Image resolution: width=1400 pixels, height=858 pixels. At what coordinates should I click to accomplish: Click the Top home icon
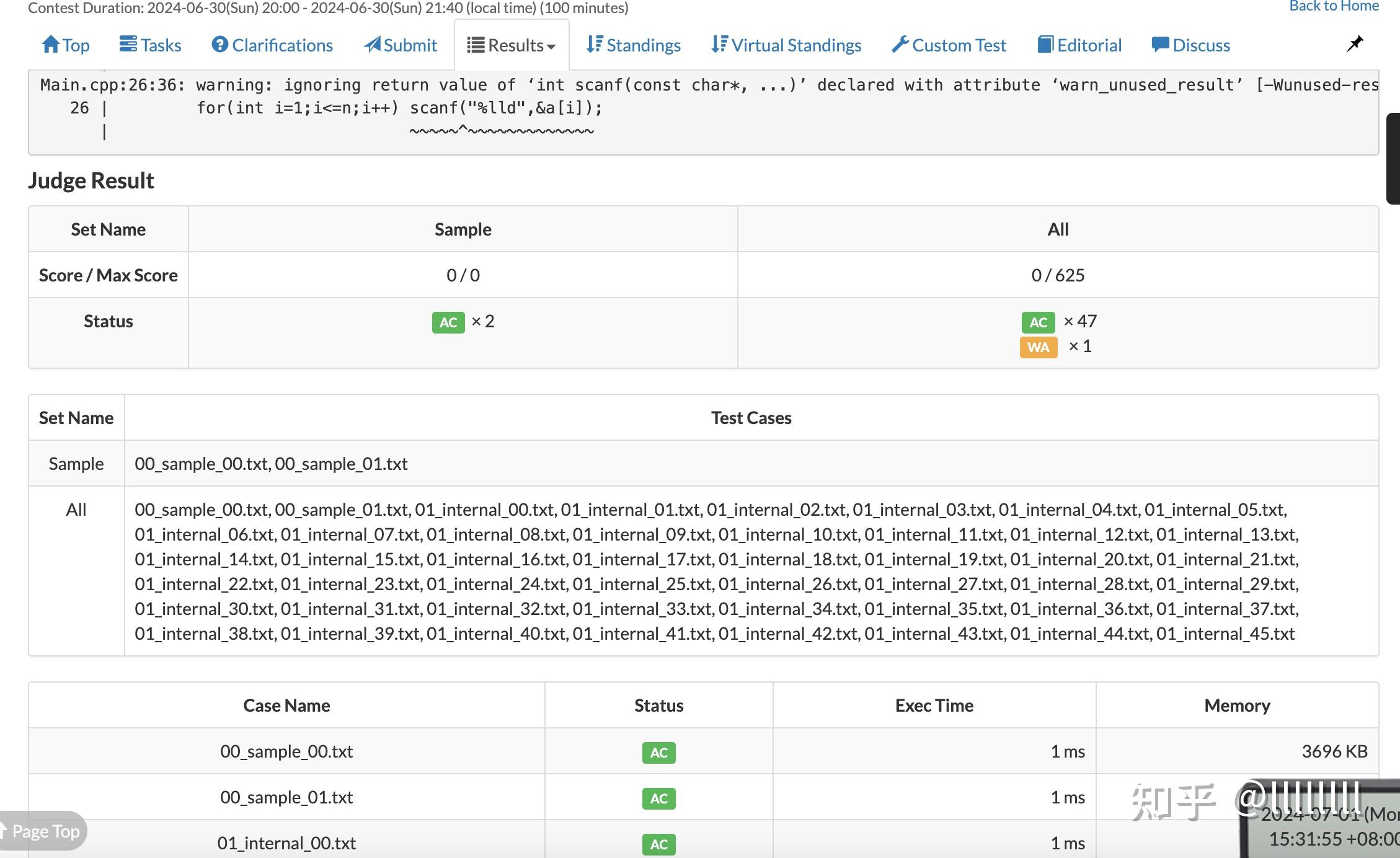click(50, 45)
